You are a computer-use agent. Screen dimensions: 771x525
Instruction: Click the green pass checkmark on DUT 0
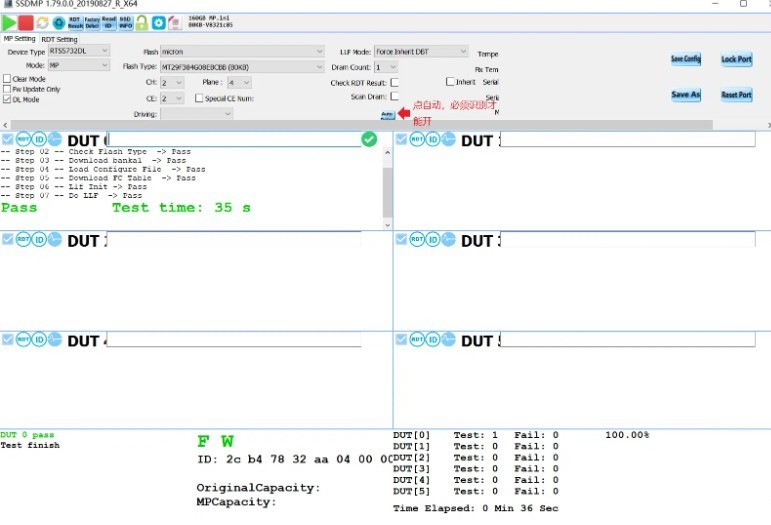pos(369,140)
